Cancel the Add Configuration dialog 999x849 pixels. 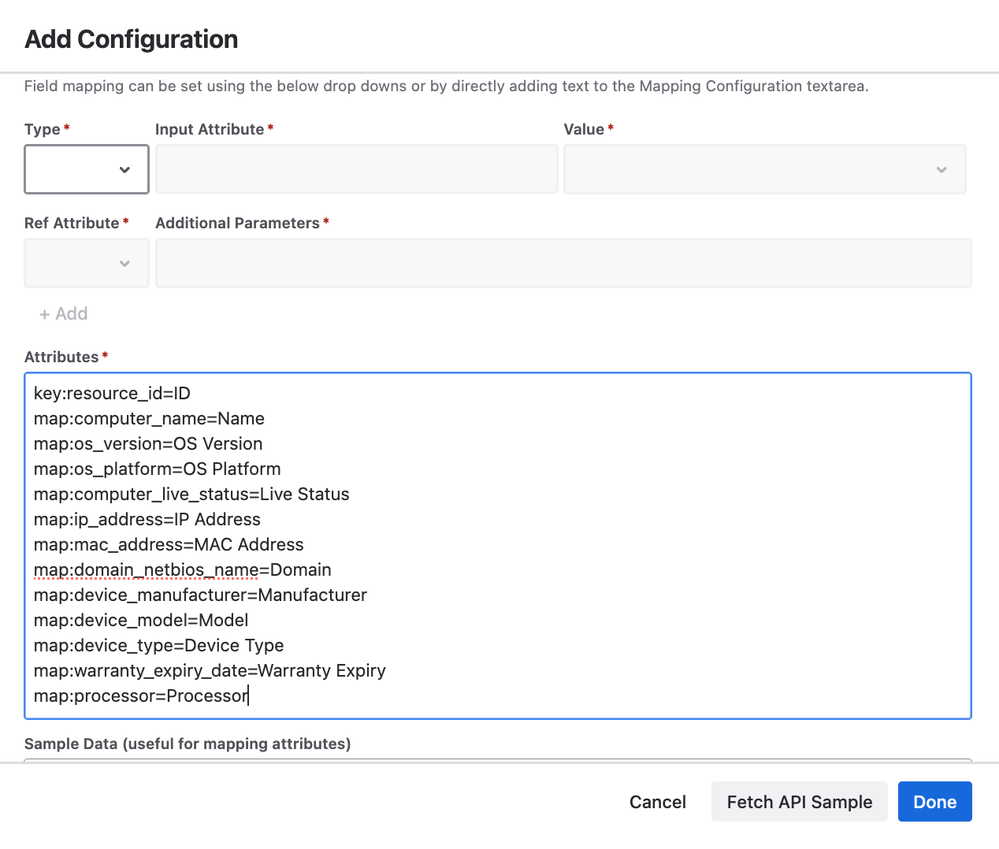point(657,802)
